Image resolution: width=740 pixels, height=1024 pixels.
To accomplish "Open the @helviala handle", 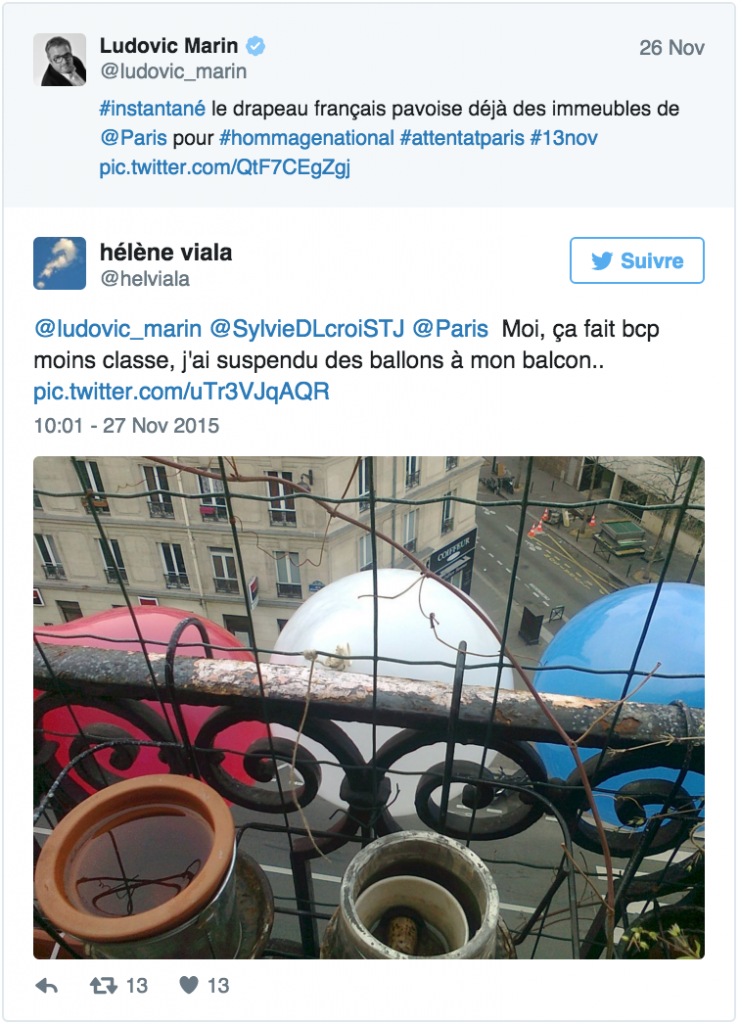I will pos(144,279).
